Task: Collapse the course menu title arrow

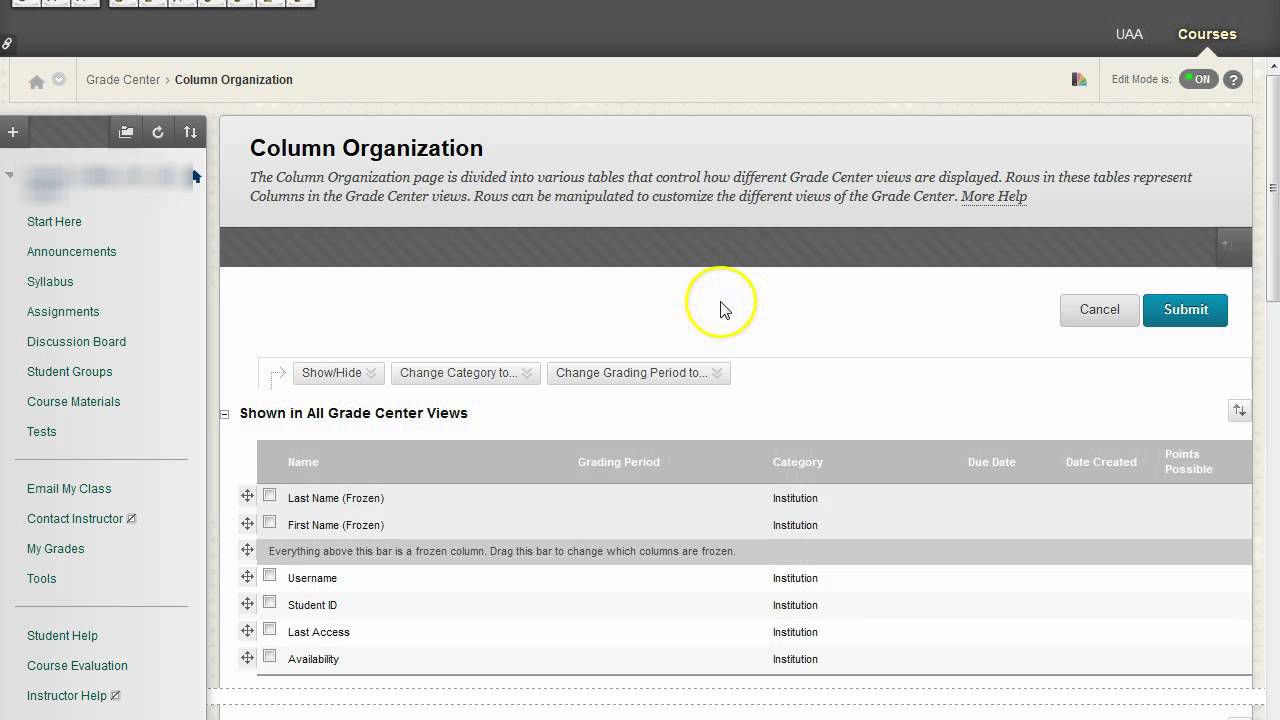Action: [9, 175]
